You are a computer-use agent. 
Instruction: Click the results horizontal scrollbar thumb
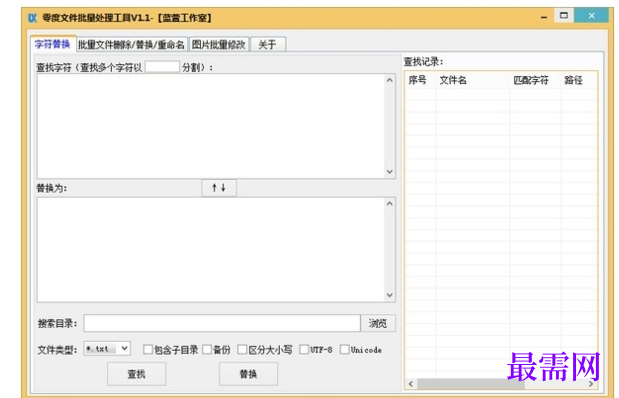[471, 383]
